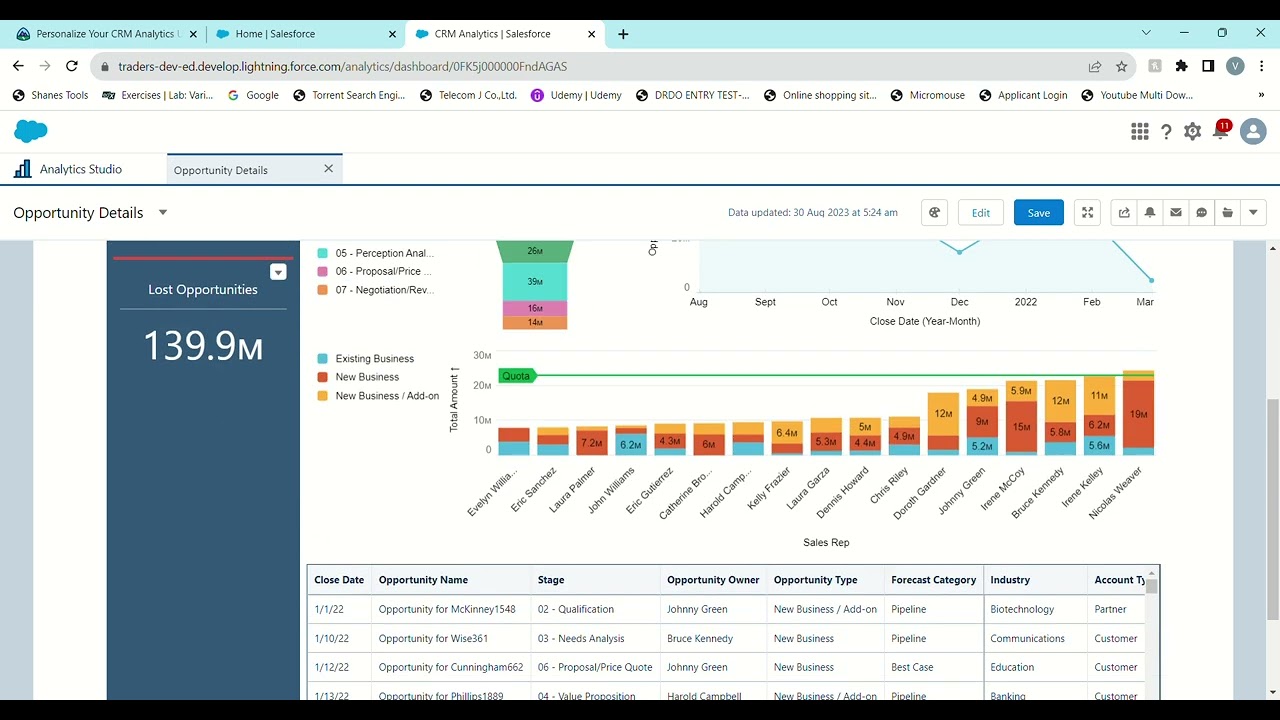This screenshot has height=720, width=1280.
Task: Close the Opportunity Details tab
Action: click(328, 169)
